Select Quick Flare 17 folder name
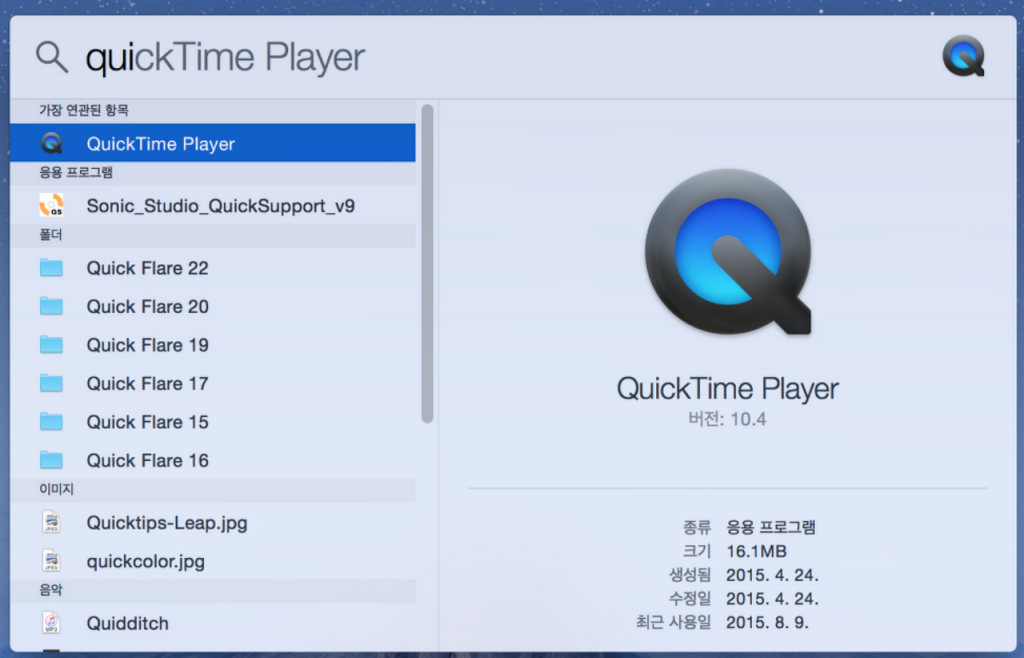The image size is (1024, 658). [x=148, y=383]
